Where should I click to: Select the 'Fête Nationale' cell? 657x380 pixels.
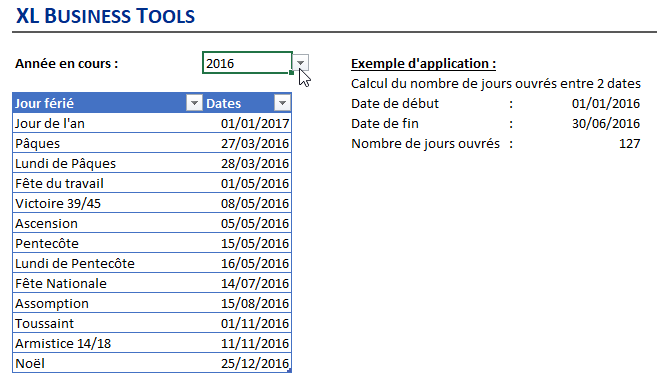[x=108, y=283]
